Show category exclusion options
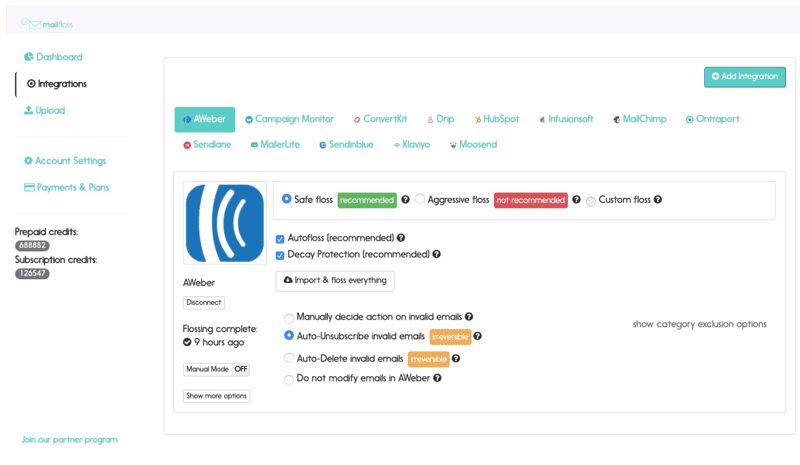 pos(699,324)
